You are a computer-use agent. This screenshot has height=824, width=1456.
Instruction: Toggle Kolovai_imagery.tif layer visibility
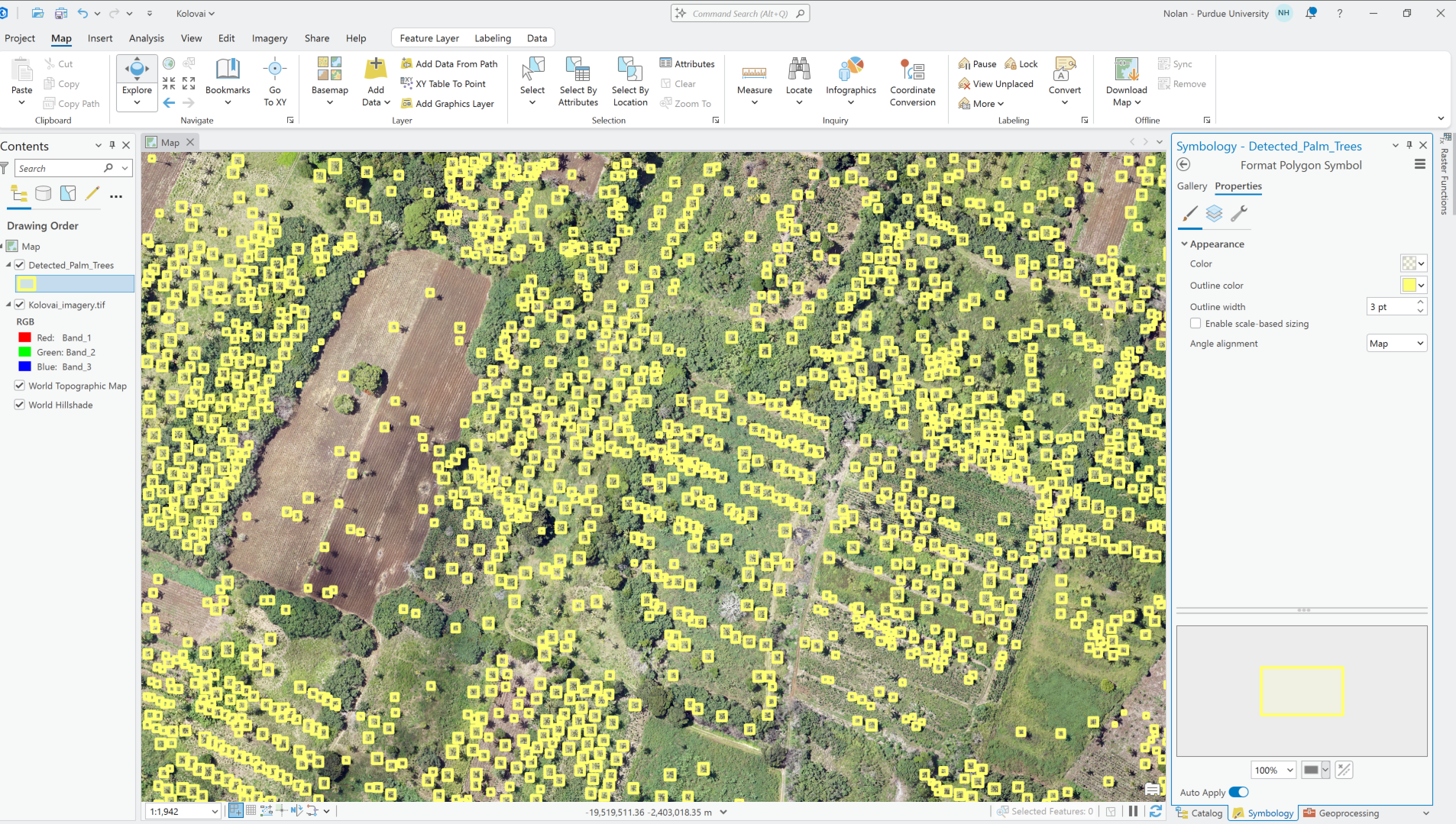click(20, 305)
